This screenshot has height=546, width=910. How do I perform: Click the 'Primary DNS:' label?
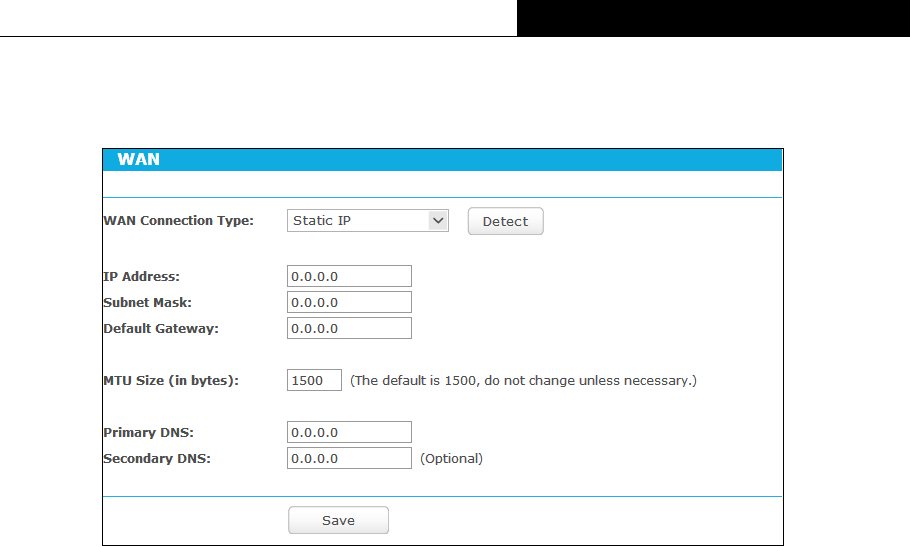pos(149,432)
